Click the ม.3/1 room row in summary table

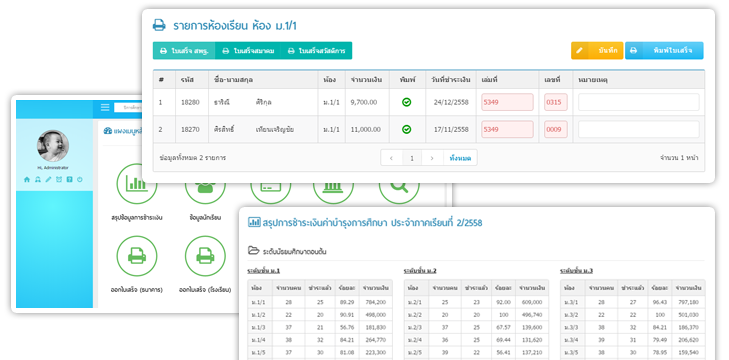coord(633,302)
